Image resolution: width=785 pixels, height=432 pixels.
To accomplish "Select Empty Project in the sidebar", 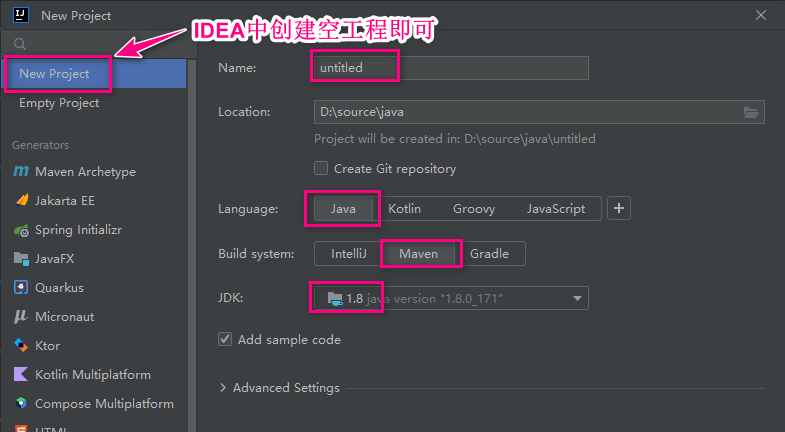I will (94, 103).
